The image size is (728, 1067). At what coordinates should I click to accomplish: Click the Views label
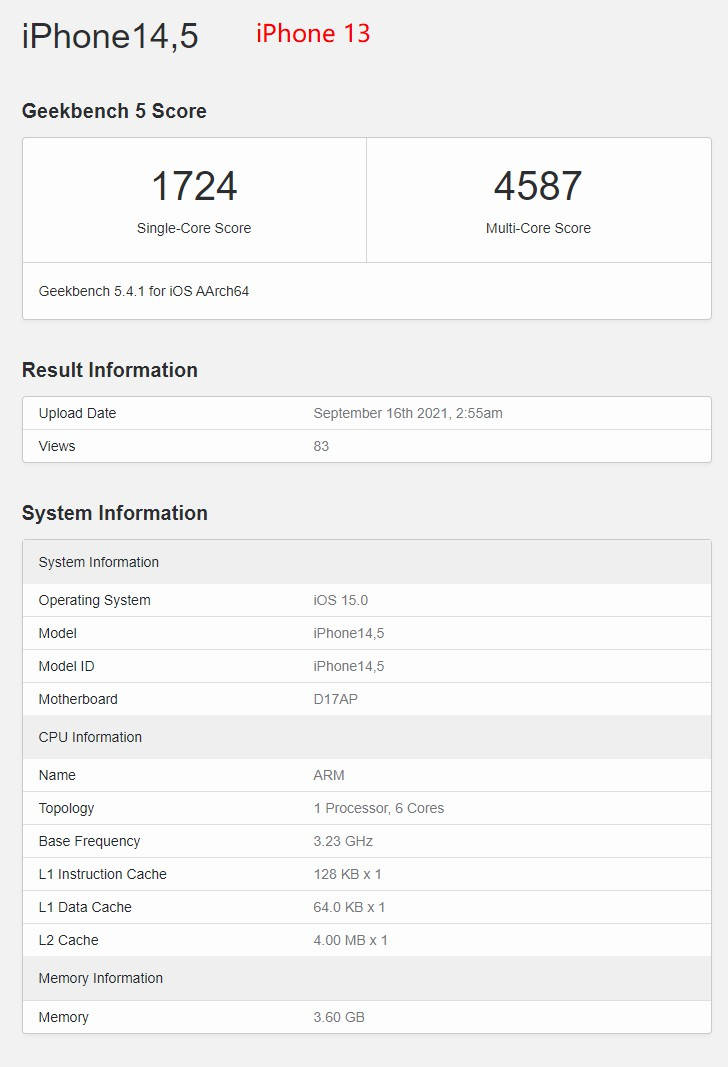tap(57, 446)
